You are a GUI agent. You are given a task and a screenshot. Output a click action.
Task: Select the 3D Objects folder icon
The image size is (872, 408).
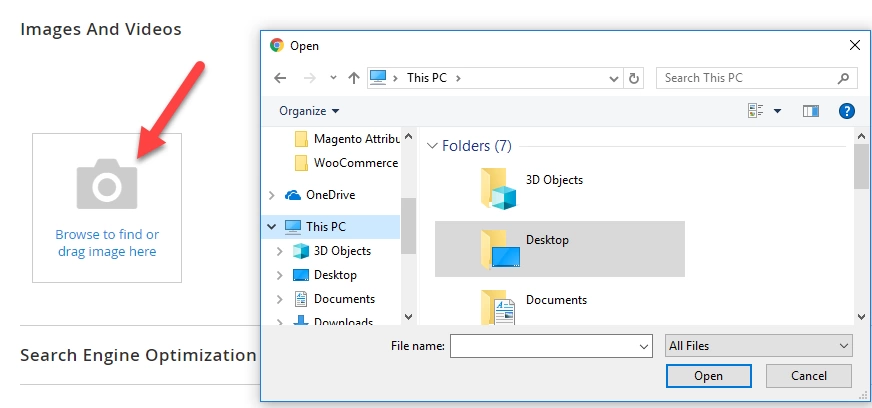(498, 189)
